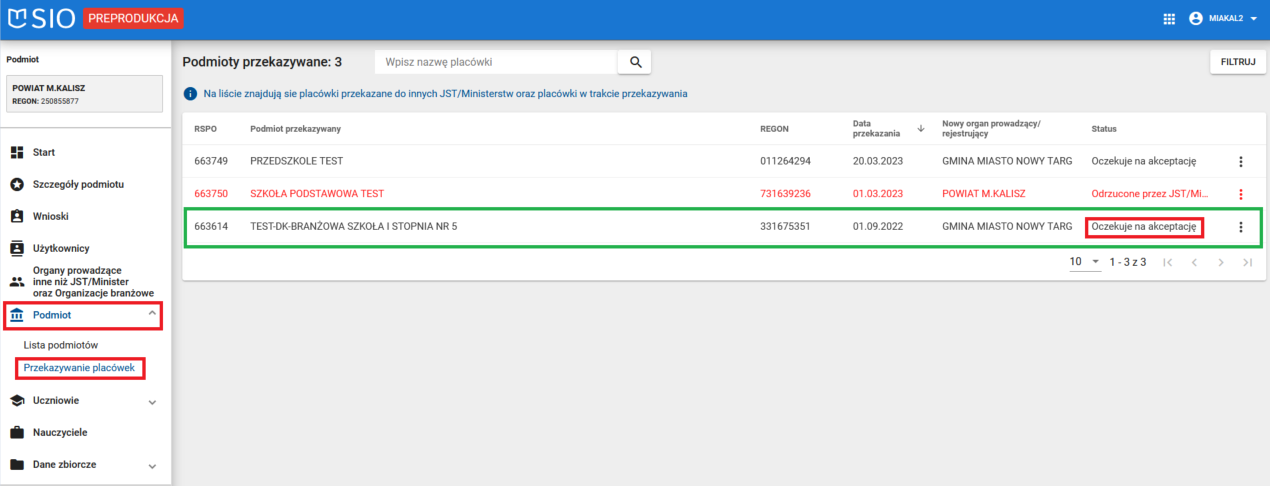Image resolution: width=1270 pixels, height=486 pixels.
Task: Open Wnioski in the sidebar
Action: [50, 216]
